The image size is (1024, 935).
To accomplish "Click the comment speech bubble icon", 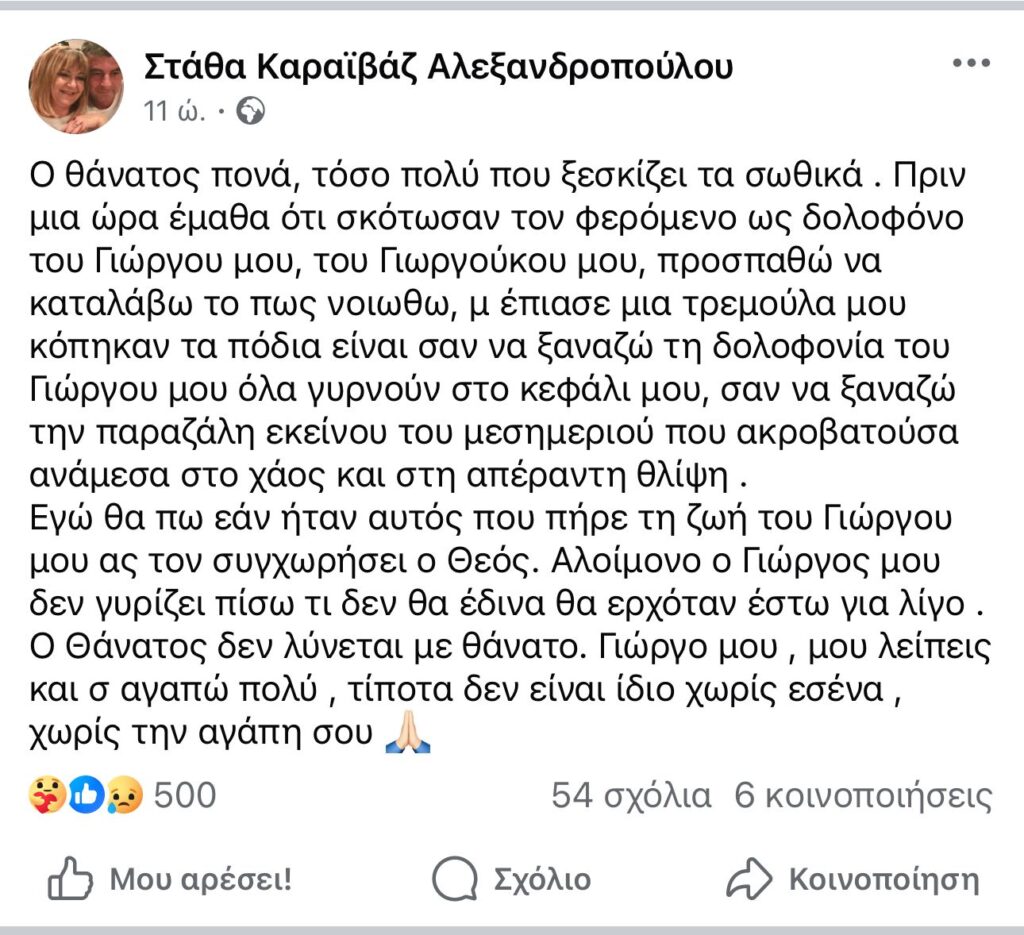I will pyautogui.click(x=454, y=879).
